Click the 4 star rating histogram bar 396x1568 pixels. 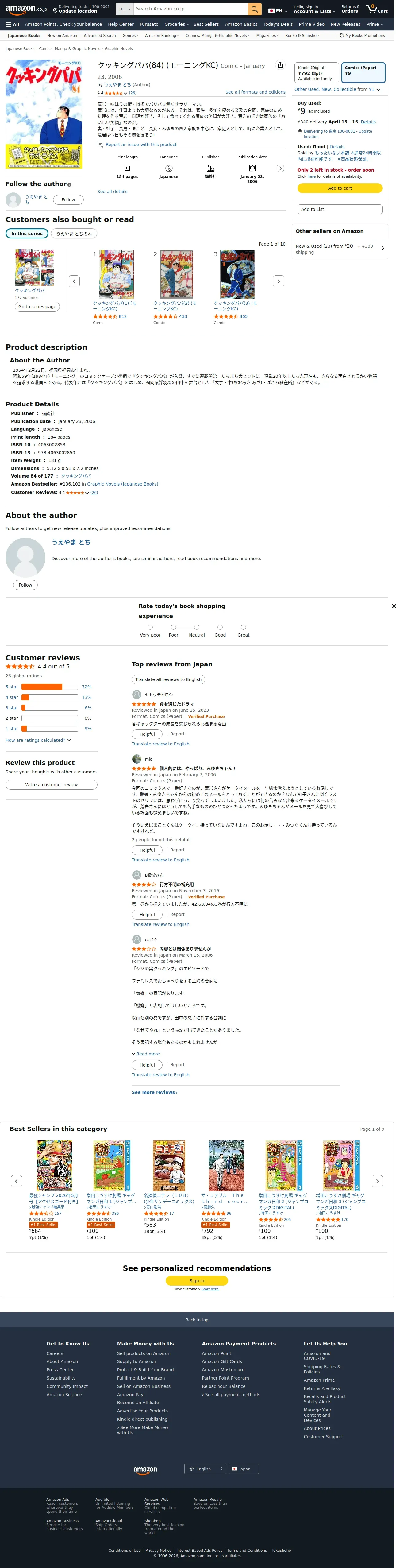[50, 698]
